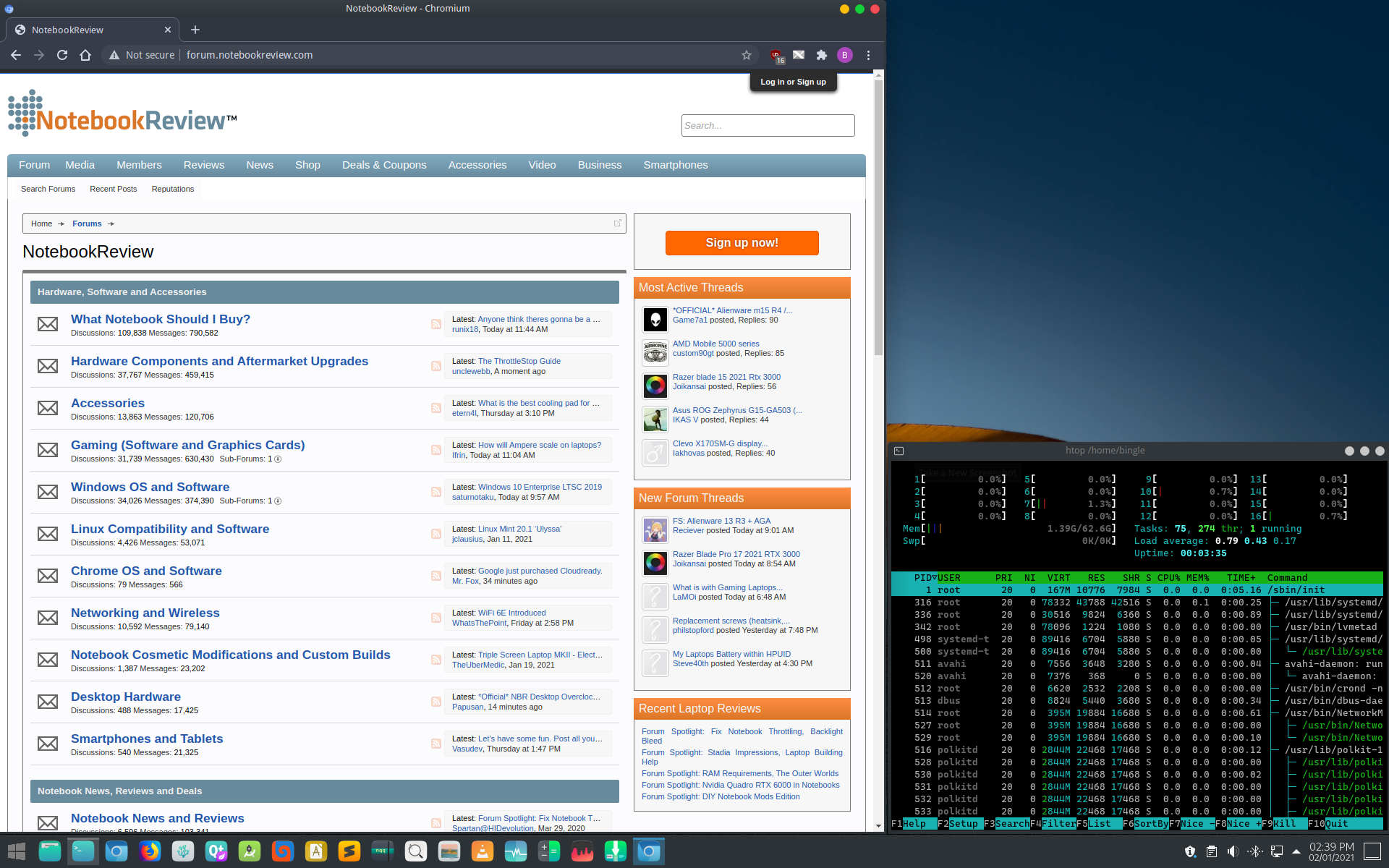Bookmark this page with the star icon
Image resolution: width=1389 pixels, height=868 pixels.
point(747,55)
